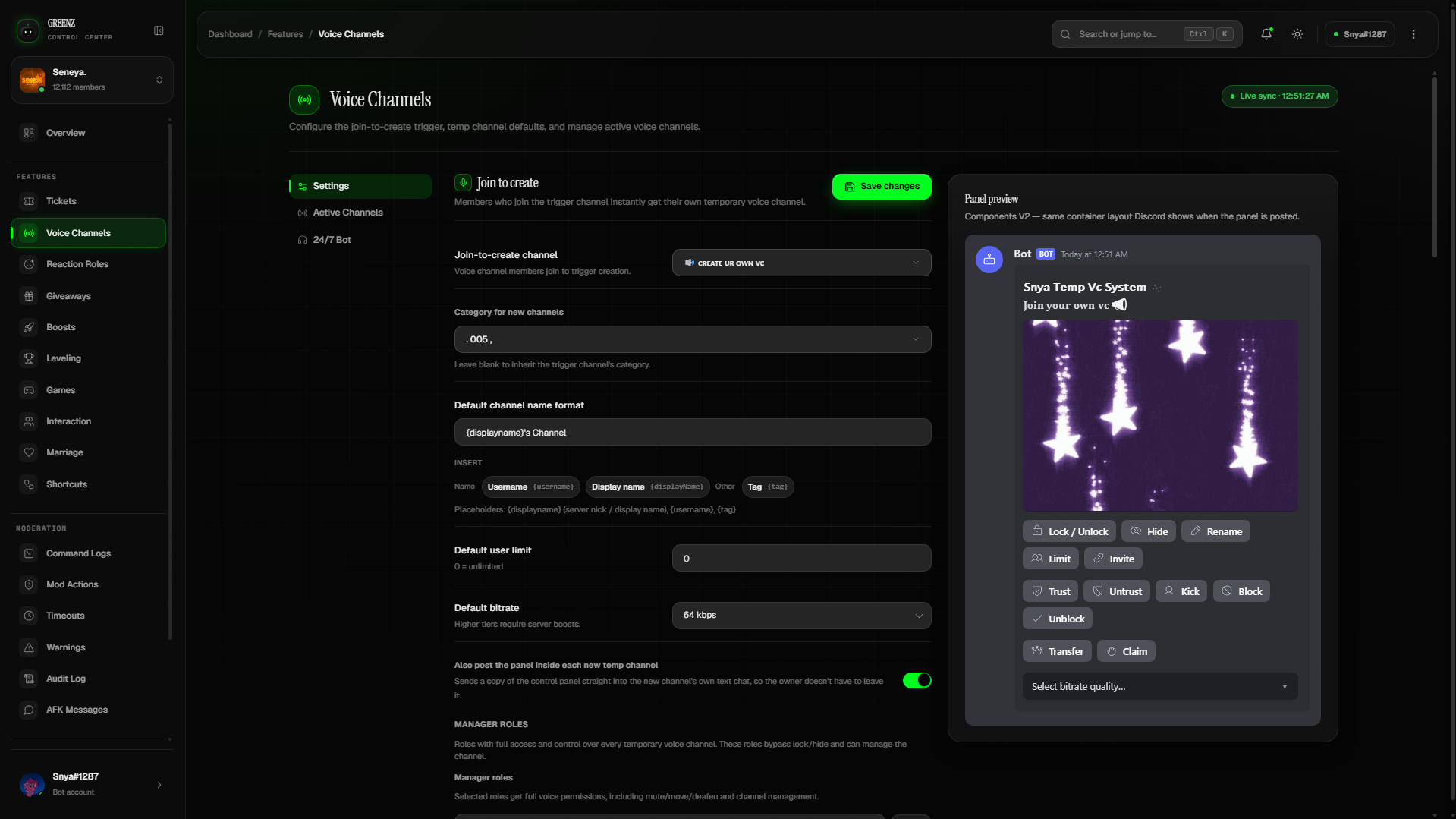Open the three-dot more options menu
This screenshot has width=1456, height=819.
pos(1414,34)
